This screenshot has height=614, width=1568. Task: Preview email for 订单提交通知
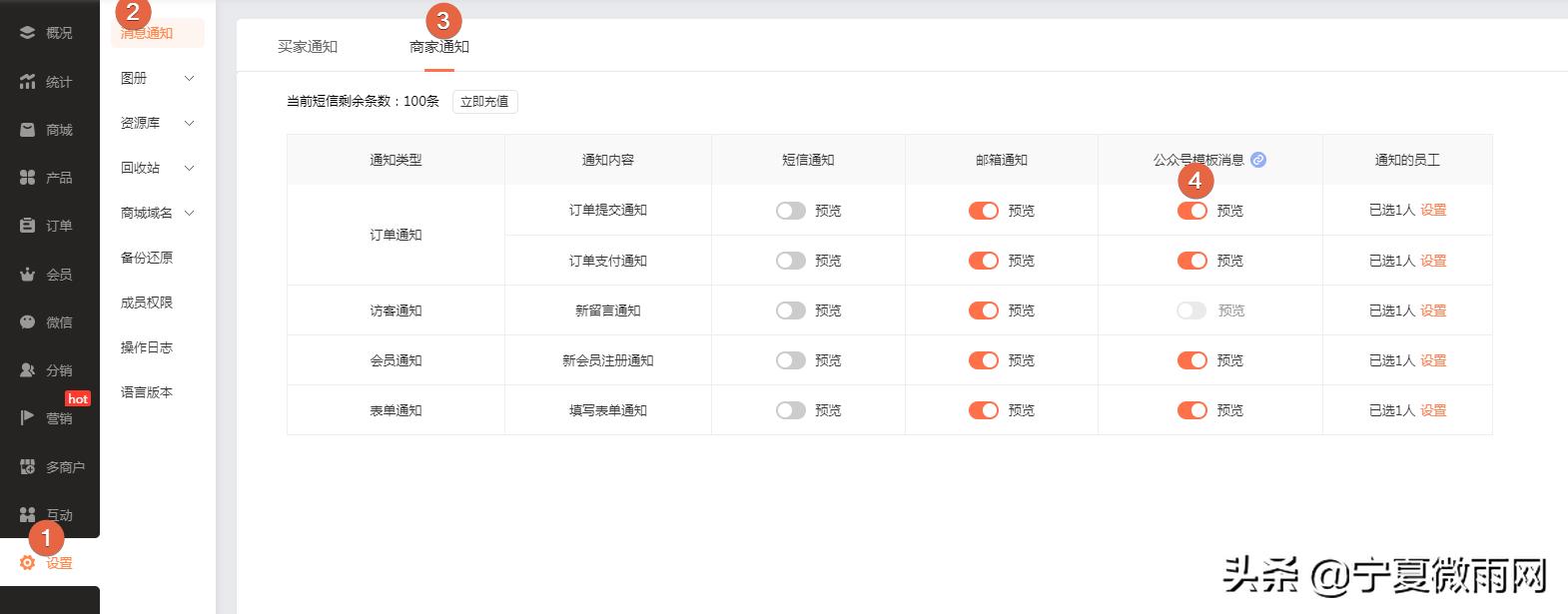pos(1021,211)
